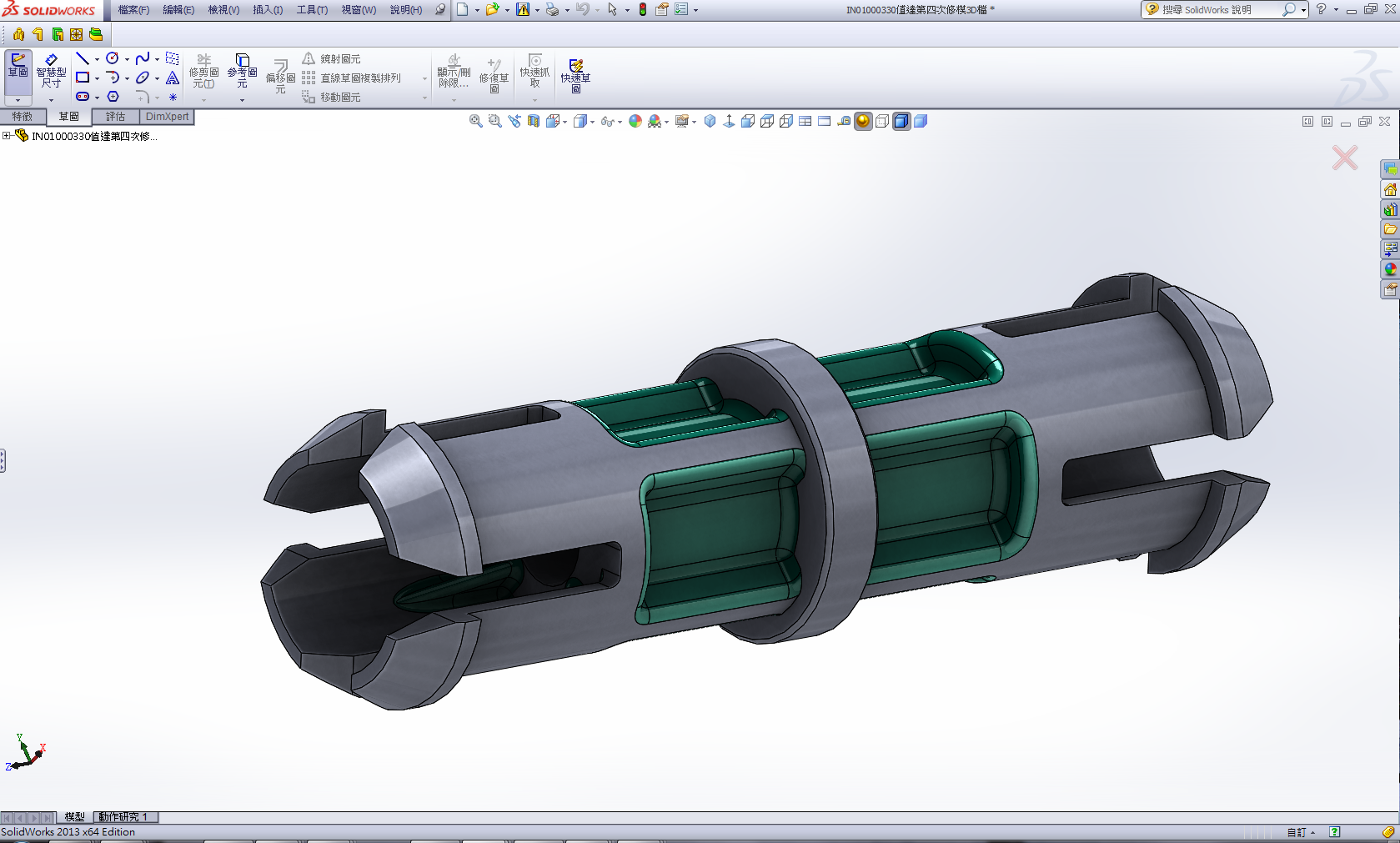Select the Circle sketch tool
The height and width of the screenshot is (843, 1400).
pos(112,58)
